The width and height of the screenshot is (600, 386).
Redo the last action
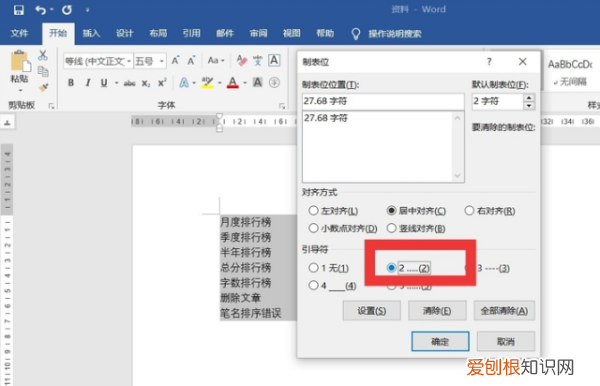[67, 10]
